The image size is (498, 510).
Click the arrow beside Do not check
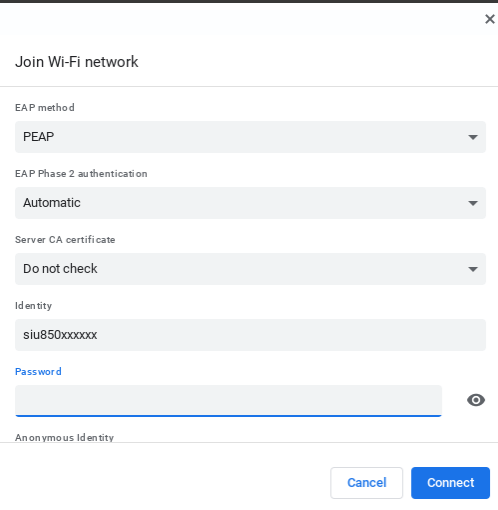[x=473, y=269]
